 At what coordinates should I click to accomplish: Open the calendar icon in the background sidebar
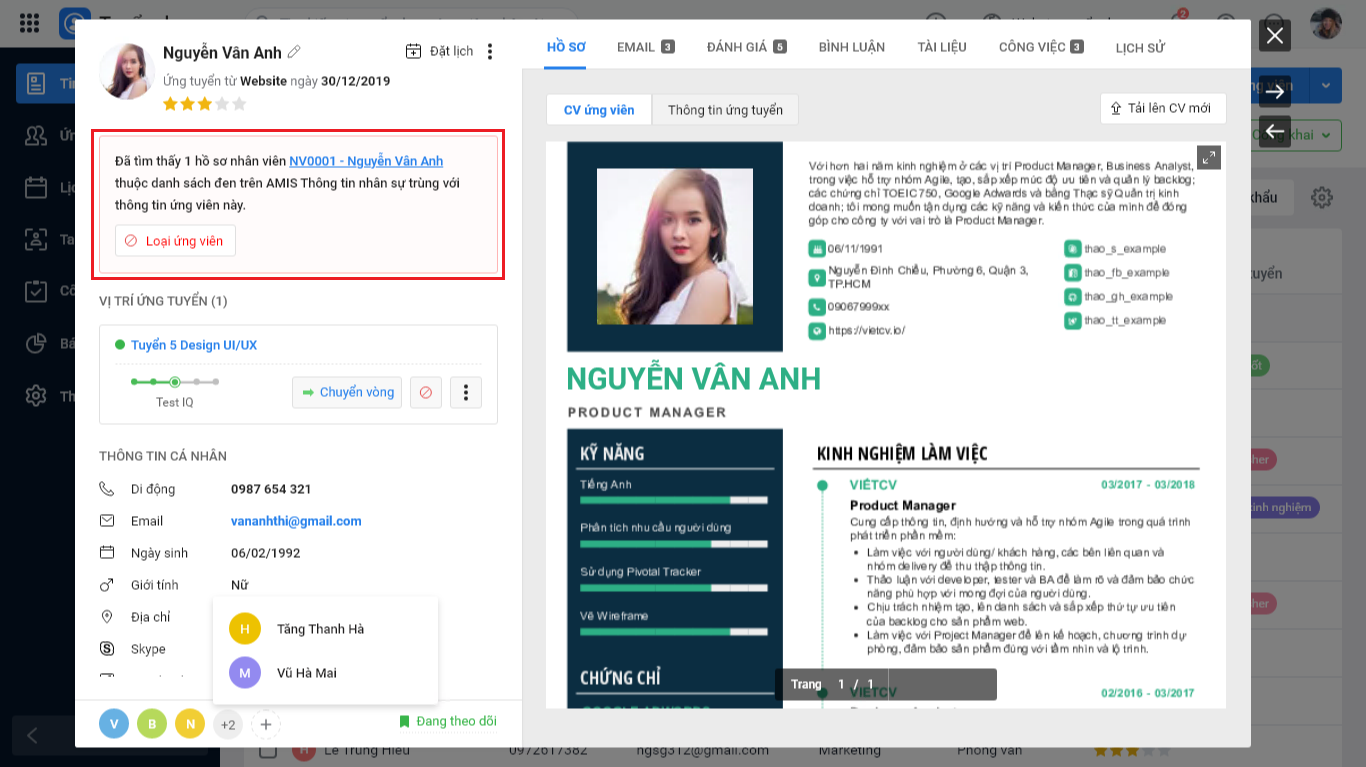[x=36, y=187]
